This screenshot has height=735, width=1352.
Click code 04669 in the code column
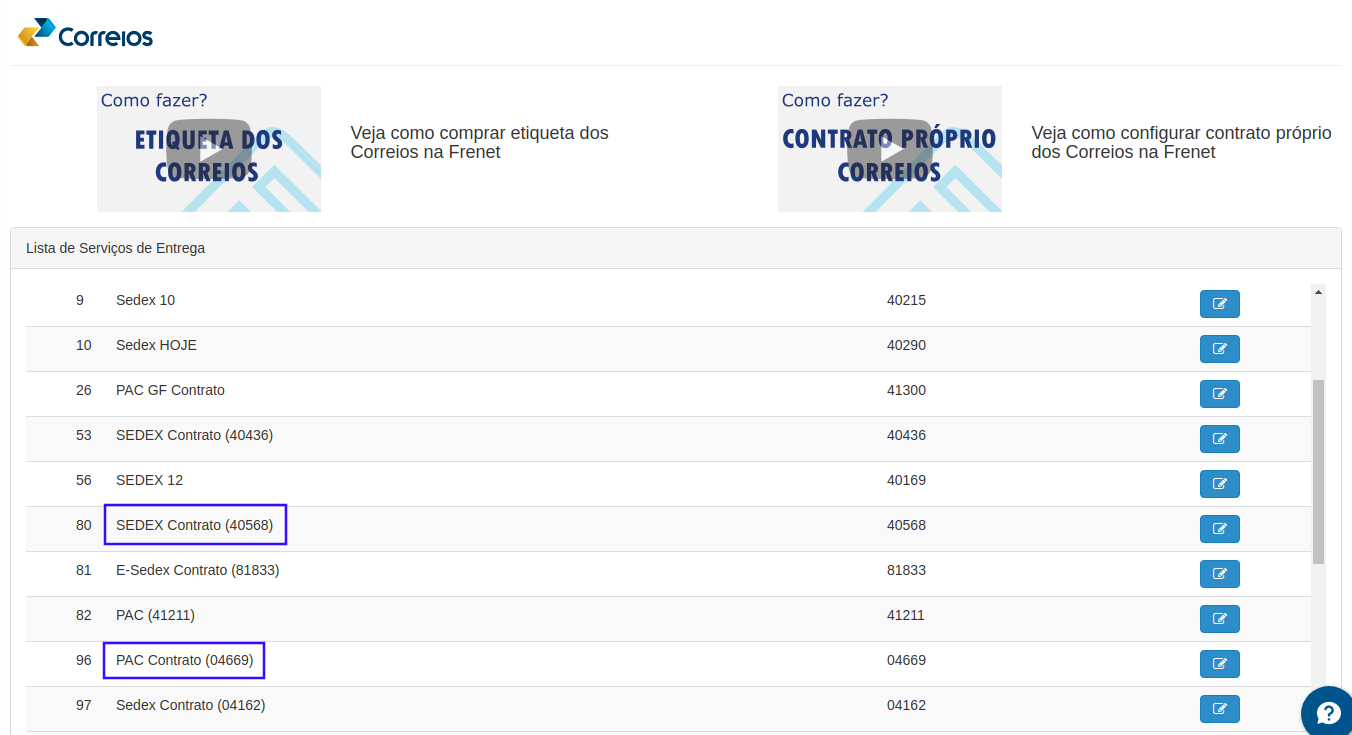pos(906,660)
